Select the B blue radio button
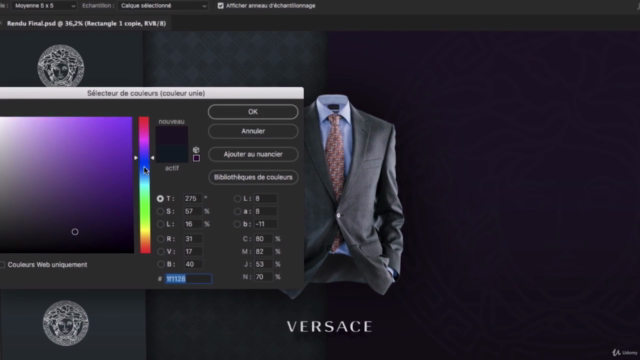The width and height of the screenshot is (640, 360). [160, 264]
